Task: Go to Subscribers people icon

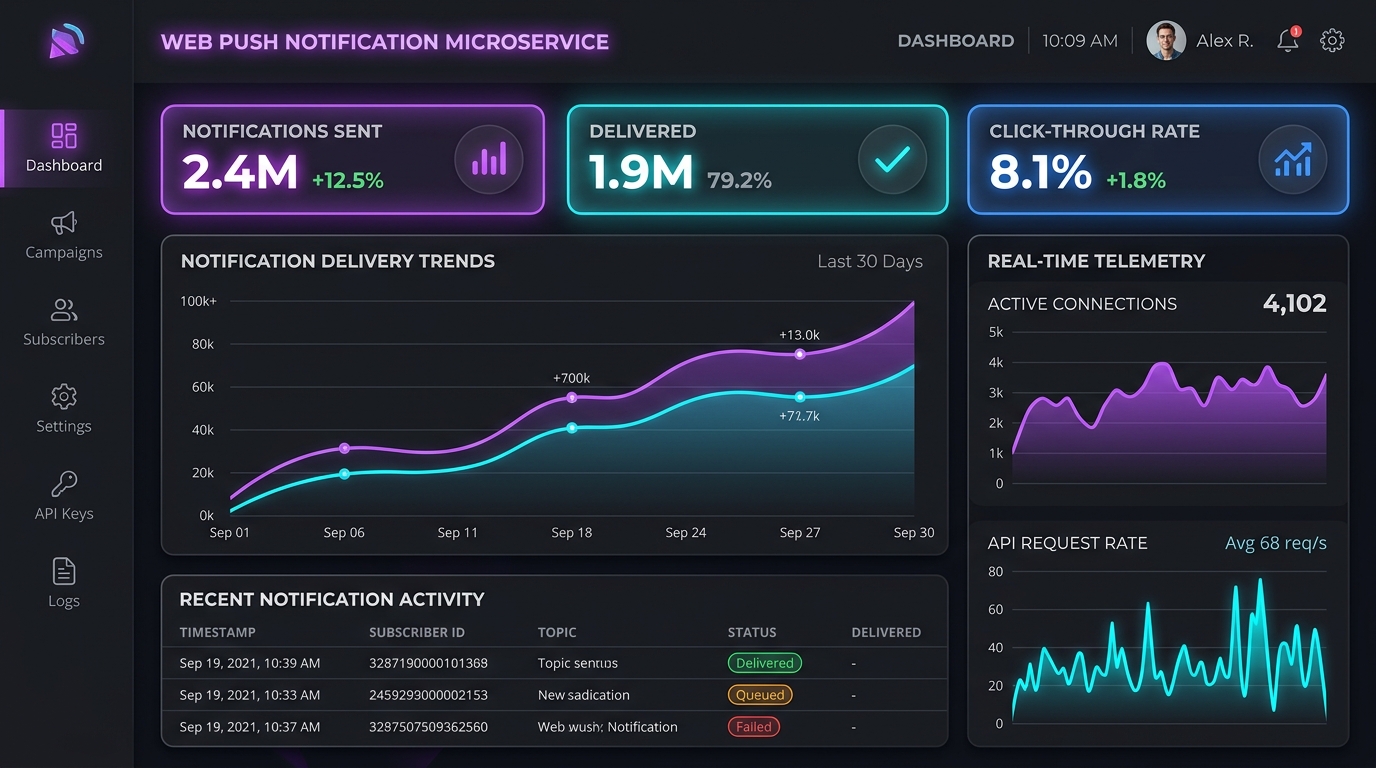Action: point(64,309)
